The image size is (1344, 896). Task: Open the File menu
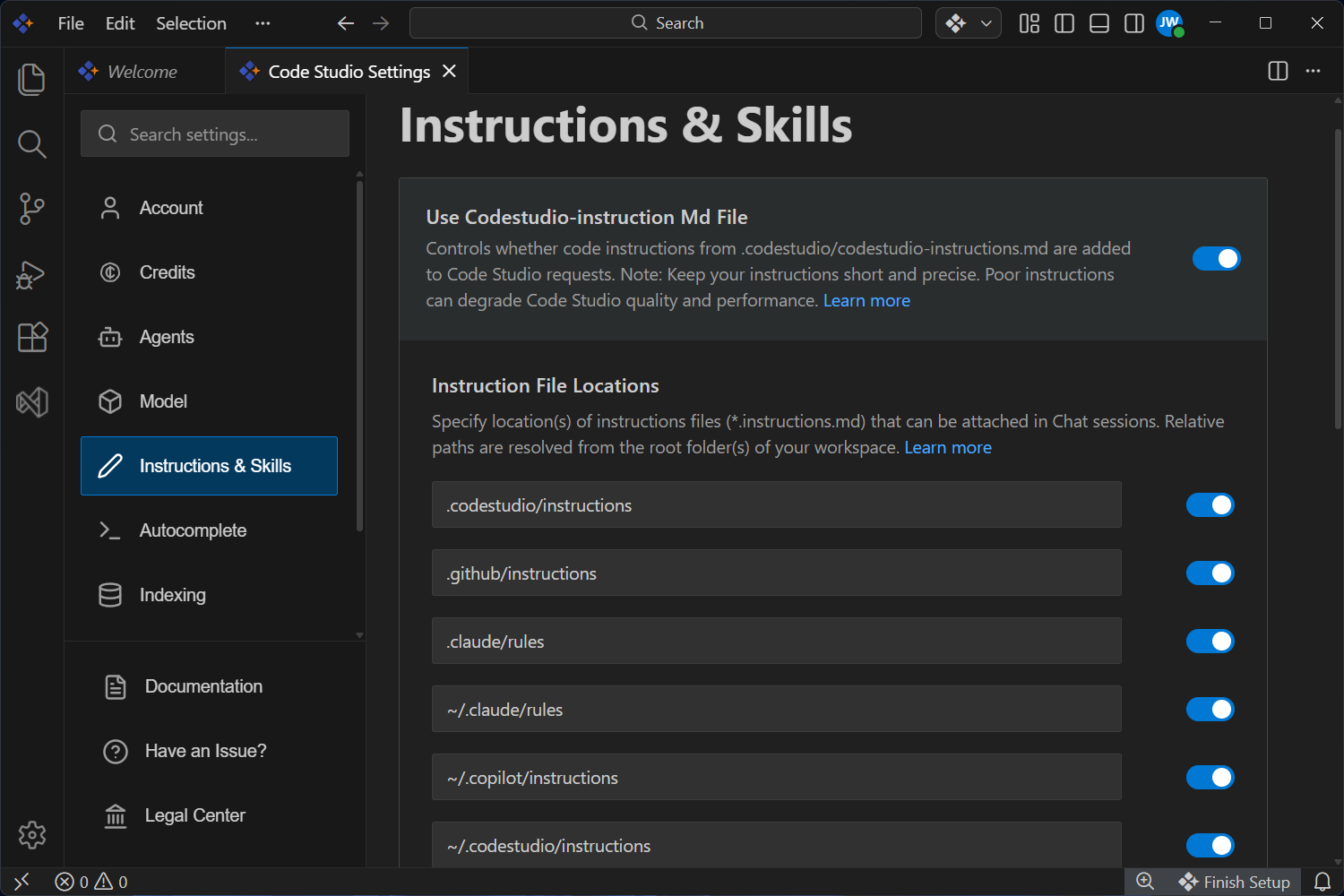click(71, 23)
